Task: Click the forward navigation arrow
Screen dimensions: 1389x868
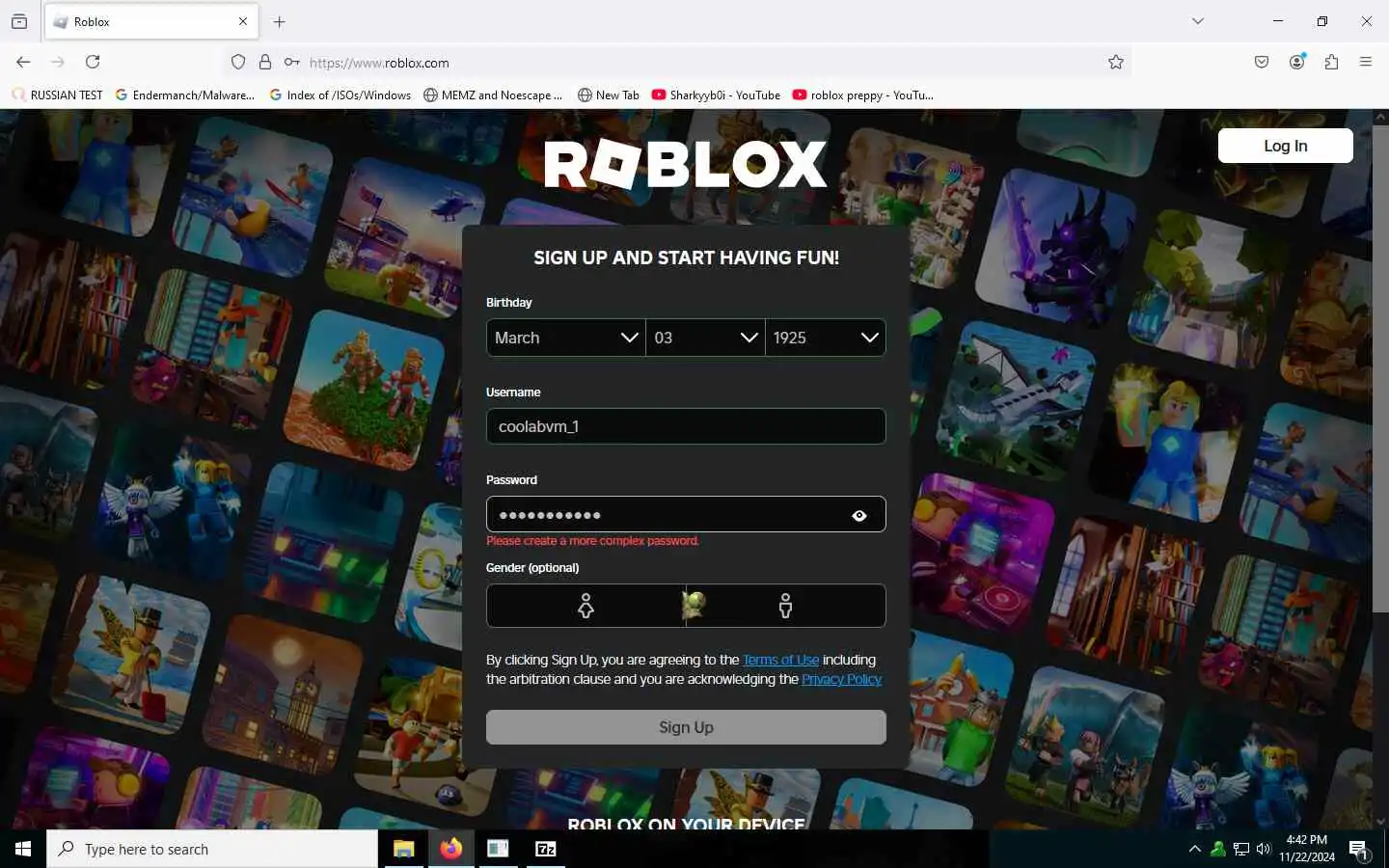Action: tap(58, 62)
